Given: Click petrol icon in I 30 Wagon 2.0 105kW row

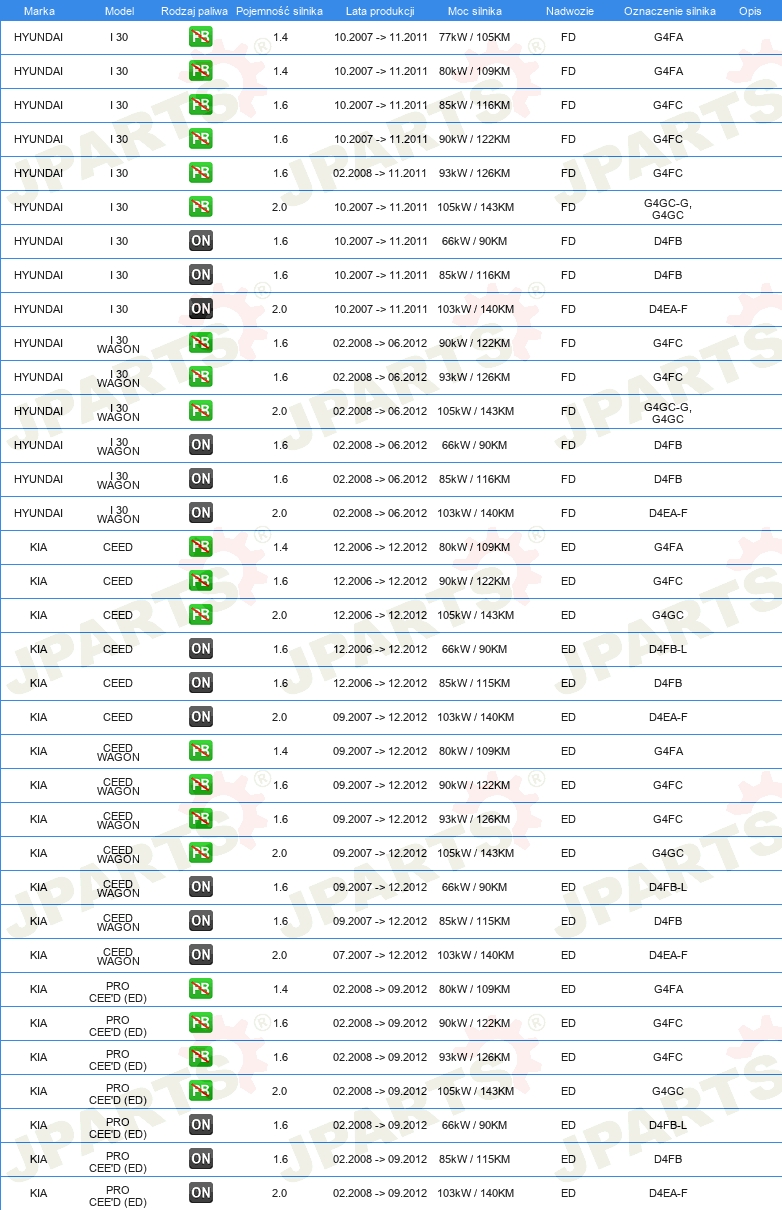Looking at the screenshot, I should (x=201, y=412).
